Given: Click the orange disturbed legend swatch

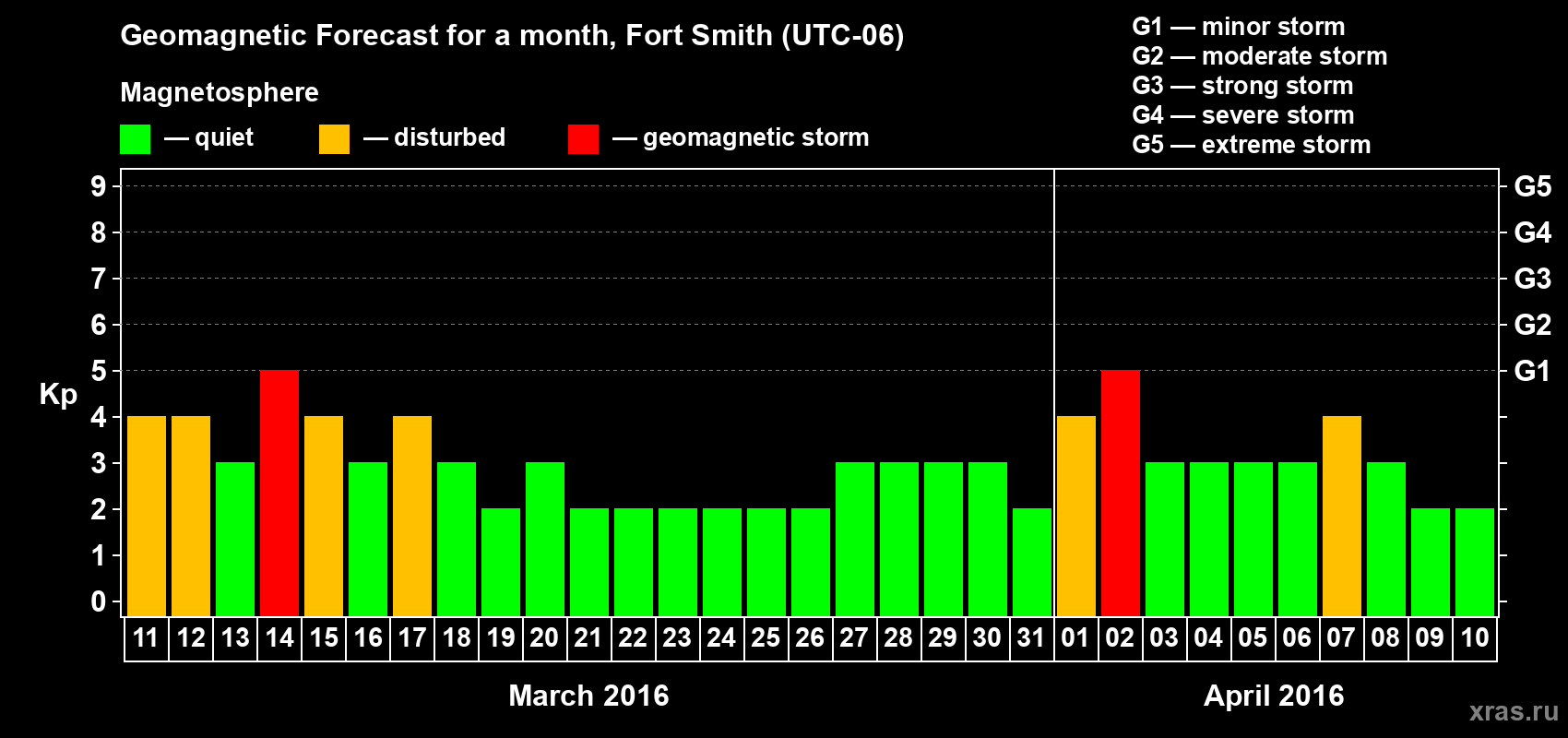Looking at the screenshot, I should tap(334, 139).
